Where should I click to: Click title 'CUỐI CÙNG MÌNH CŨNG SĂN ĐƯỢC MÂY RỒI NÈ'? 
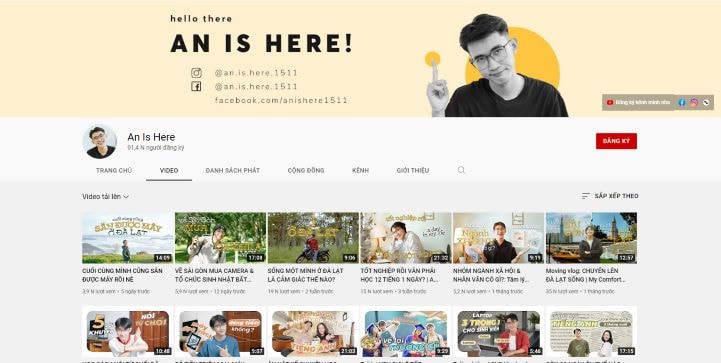pyautogui.click(x=122, y=275)
